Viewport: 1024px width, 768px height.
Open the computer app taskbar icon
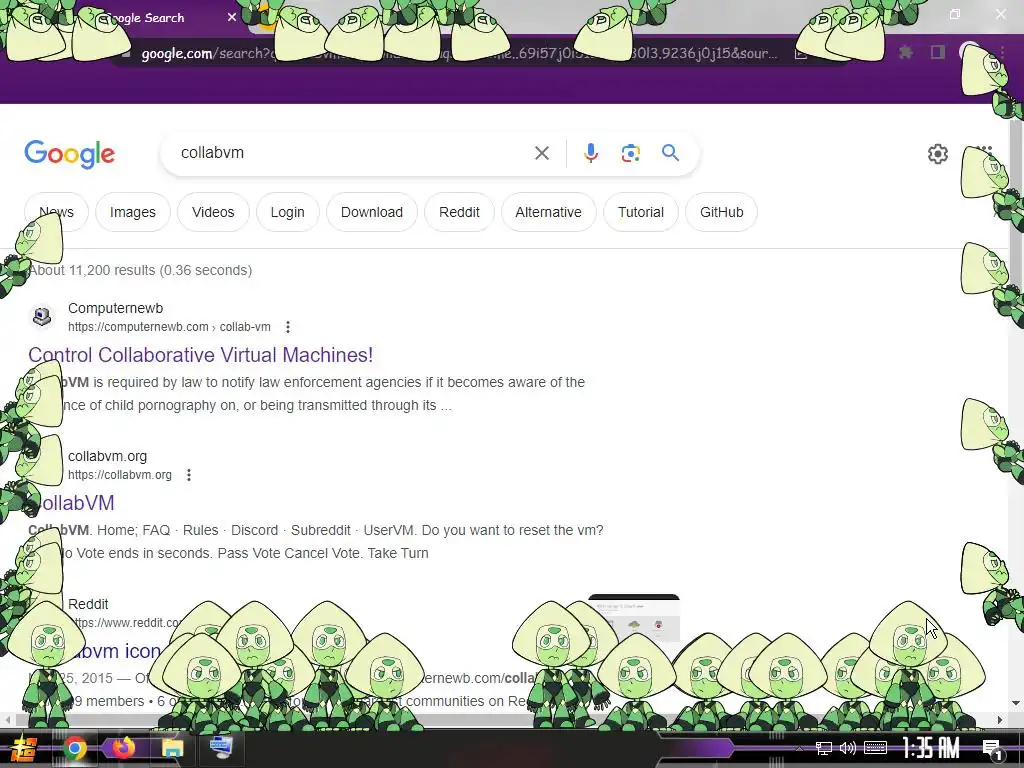(221, 748)
